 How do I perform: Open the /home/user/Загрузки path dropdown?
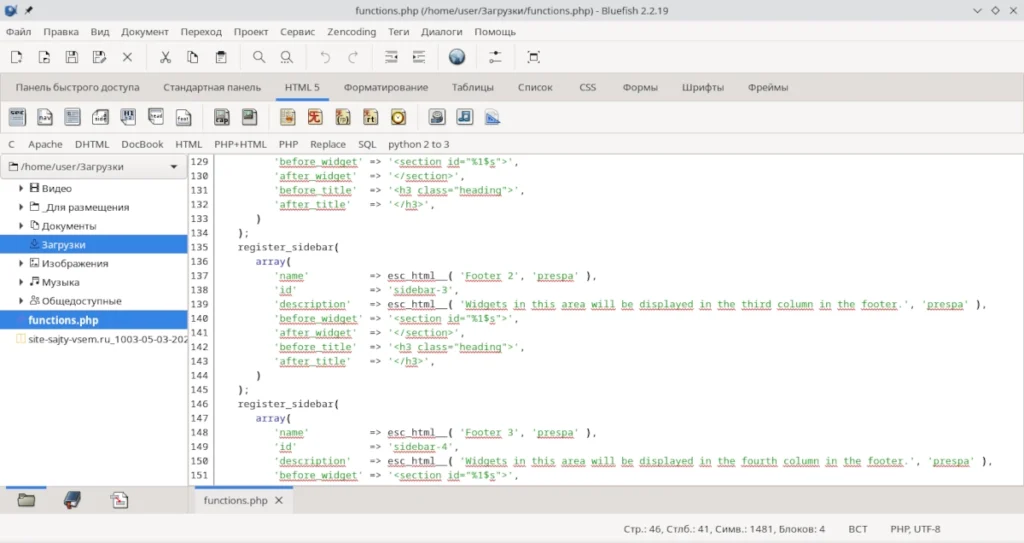93,167
